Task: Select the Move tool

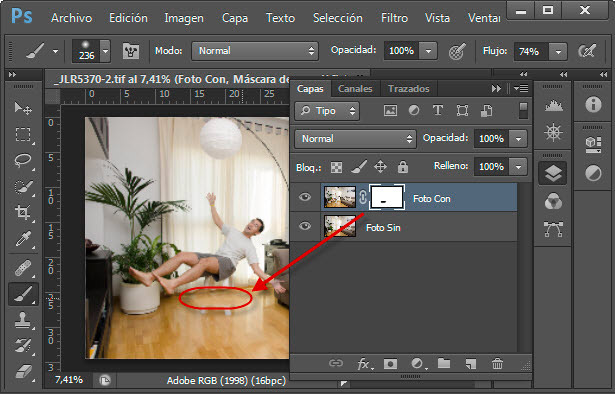Action: 23,108
